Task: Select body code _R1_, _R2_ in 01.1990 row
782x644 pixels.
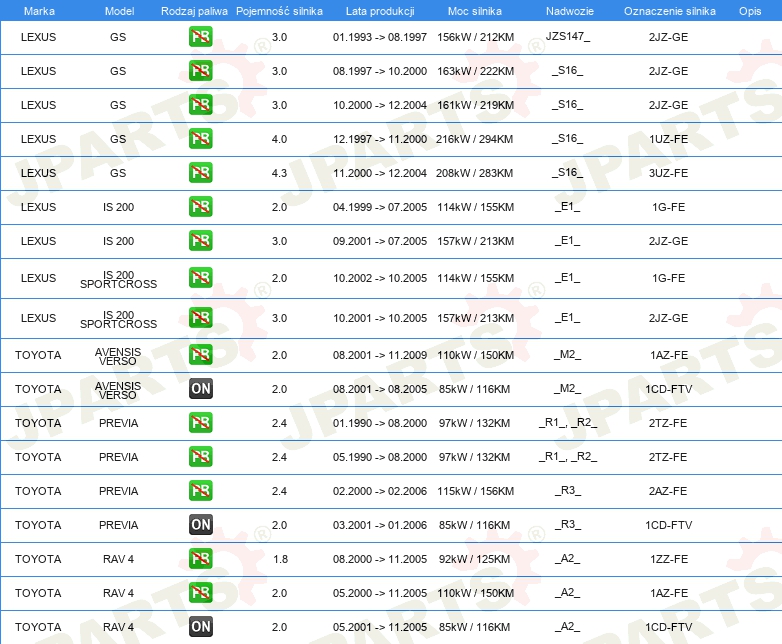Action: pos(568,423)
